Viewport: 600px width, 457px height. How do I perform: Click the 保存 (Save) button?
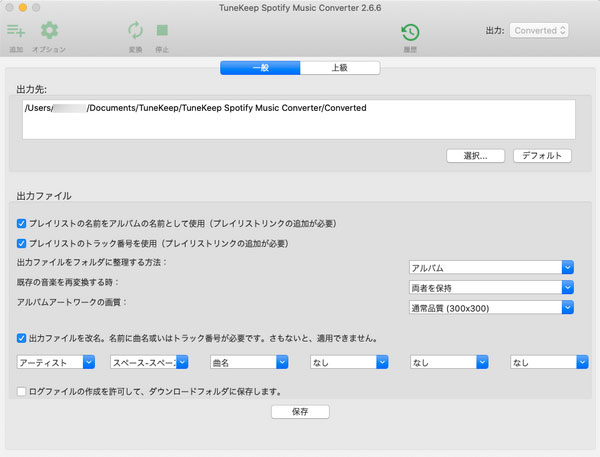pyautogui.click(x=300, y=412)
